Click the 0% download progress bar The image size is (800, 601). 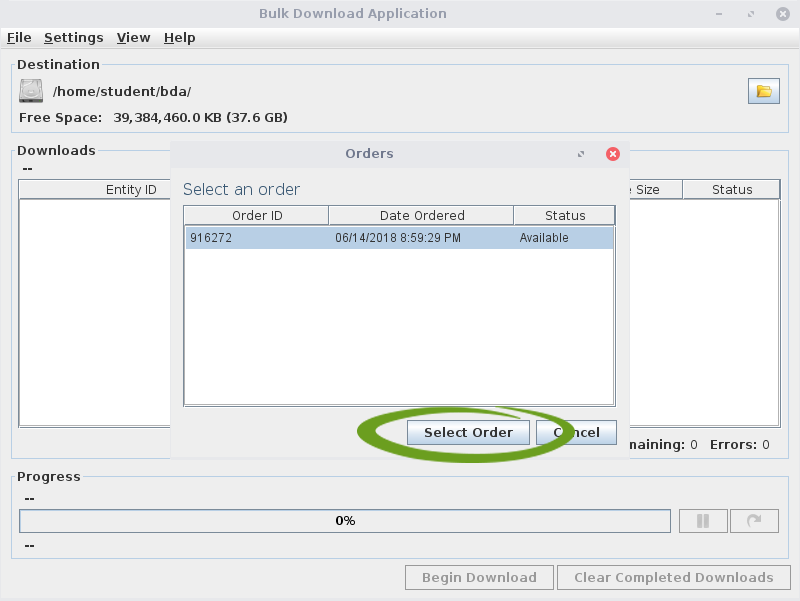pyautogui.click(x=345, y=521)
